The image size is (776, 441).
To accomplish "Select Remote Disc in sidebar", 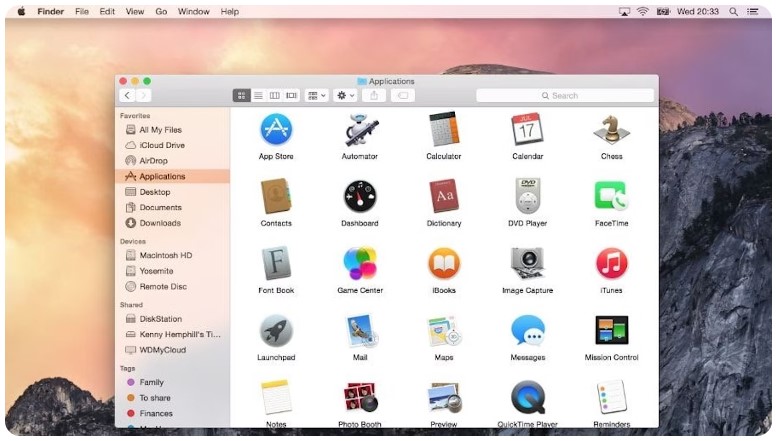I will click(173, 287).
